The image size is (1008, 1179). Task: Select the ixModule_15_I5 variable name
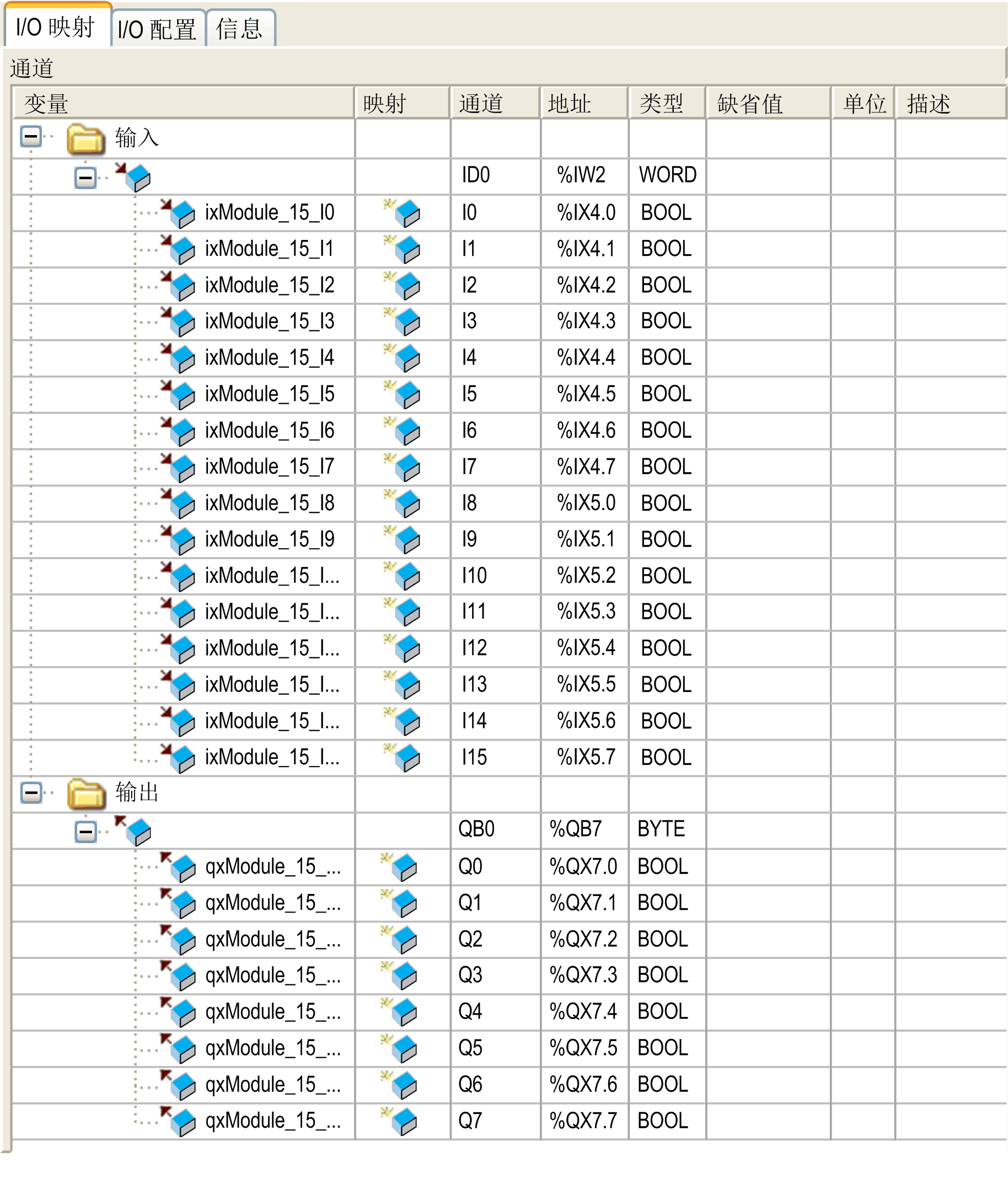[x=270, y=394]
